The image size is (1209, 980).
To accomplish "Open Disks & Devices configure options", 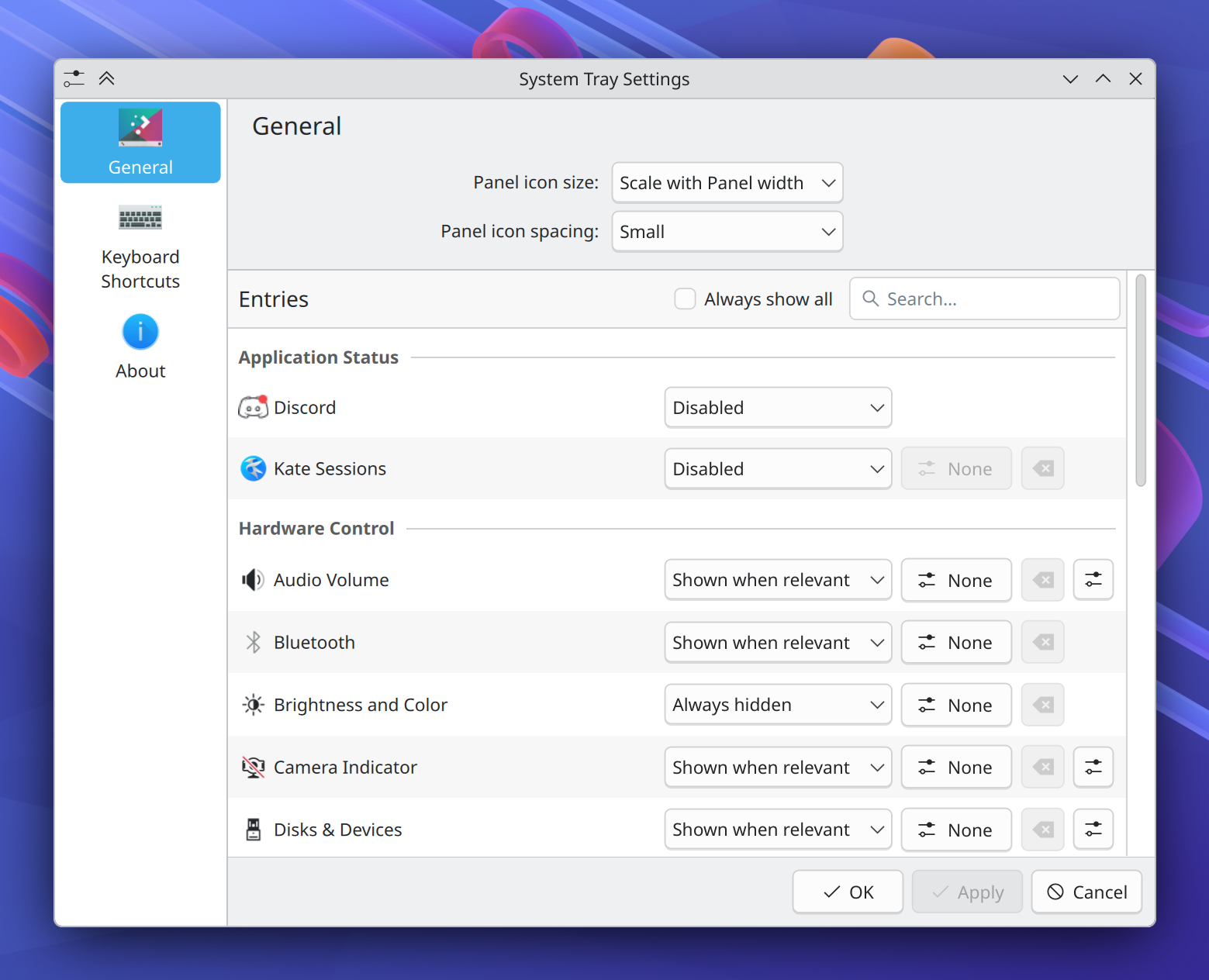I will (1093, 829).
